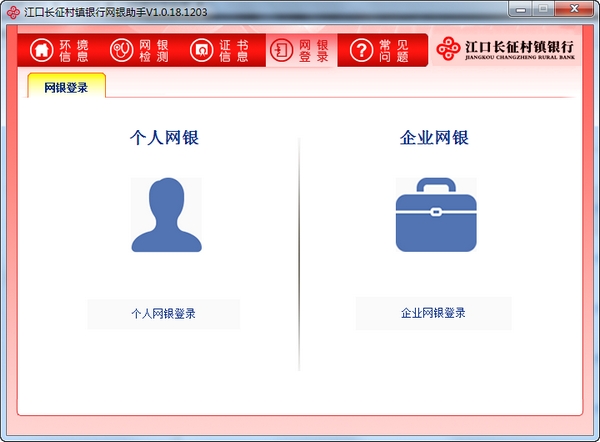This screenshot has width=600, height=442.
Task: Click the 企业网银 heading
Action: 434,137
